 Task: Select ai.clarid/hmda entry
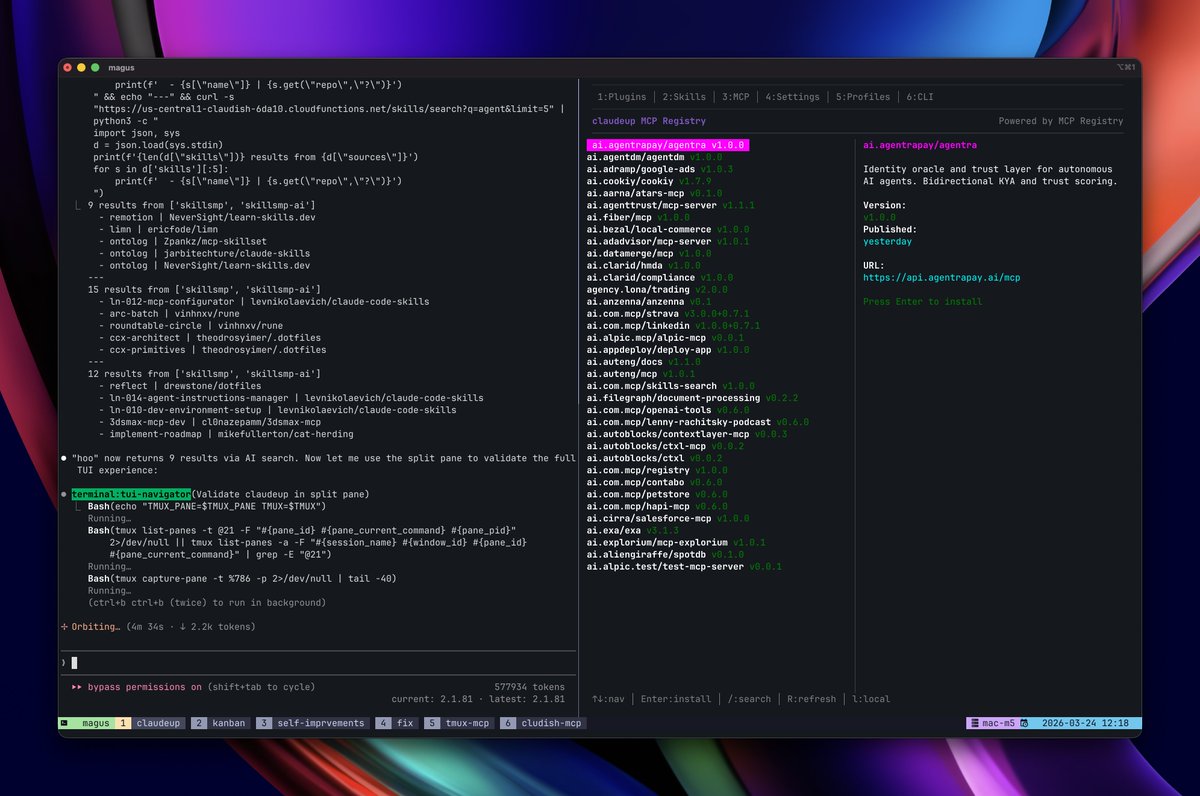[643, 265]
